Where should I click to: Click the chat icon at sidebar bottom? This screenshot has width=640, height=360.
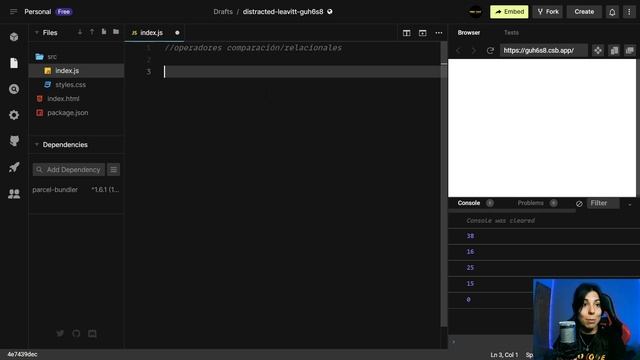coord(92,333)
